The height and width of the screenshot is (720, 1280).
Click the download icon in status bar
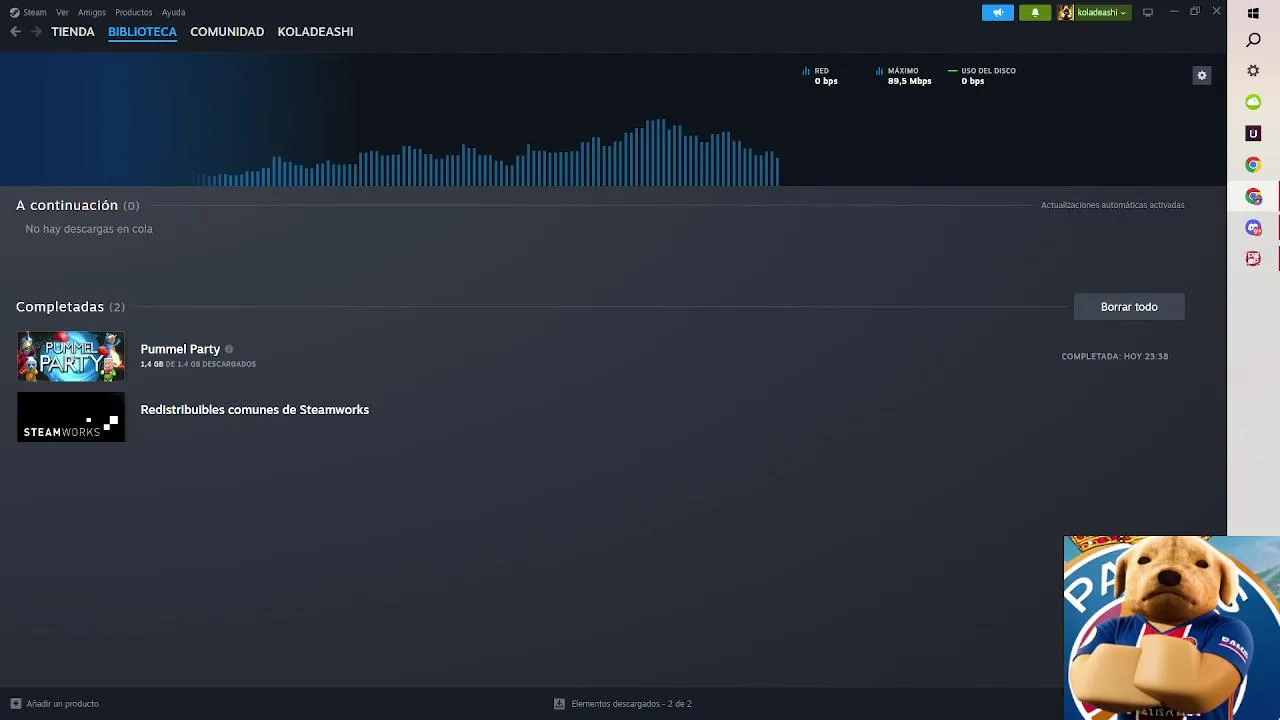point(559,704)
